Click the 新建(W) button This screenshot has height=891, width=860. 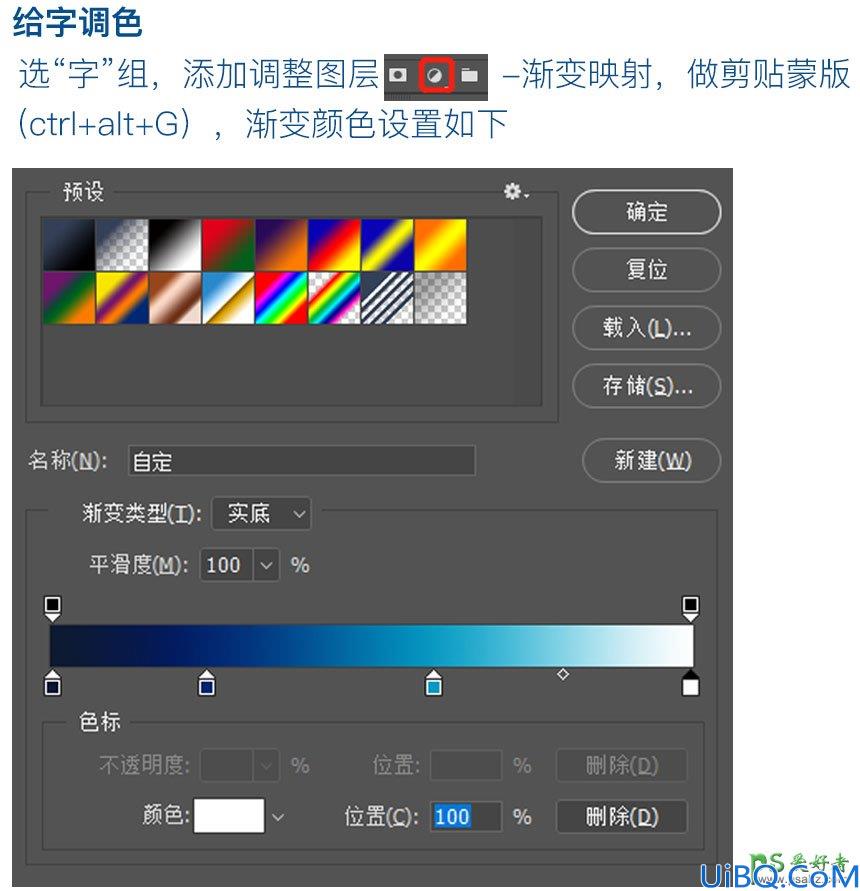click(x=652, y=460)
